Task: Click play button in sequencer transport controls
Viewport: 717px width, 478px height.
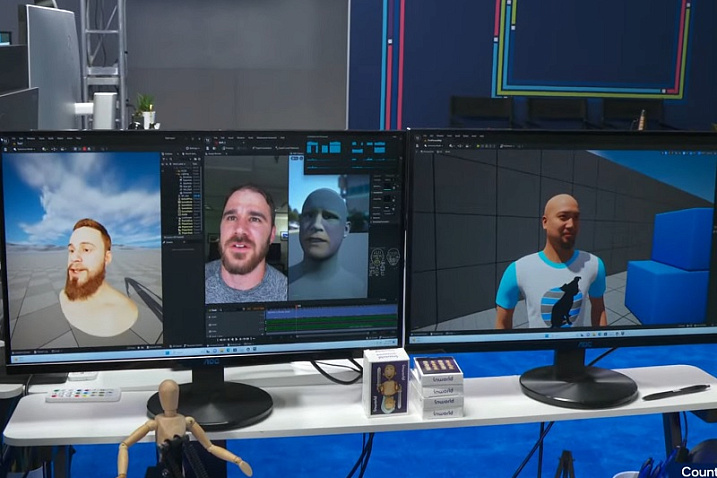Action: click(x=236, y=339)
